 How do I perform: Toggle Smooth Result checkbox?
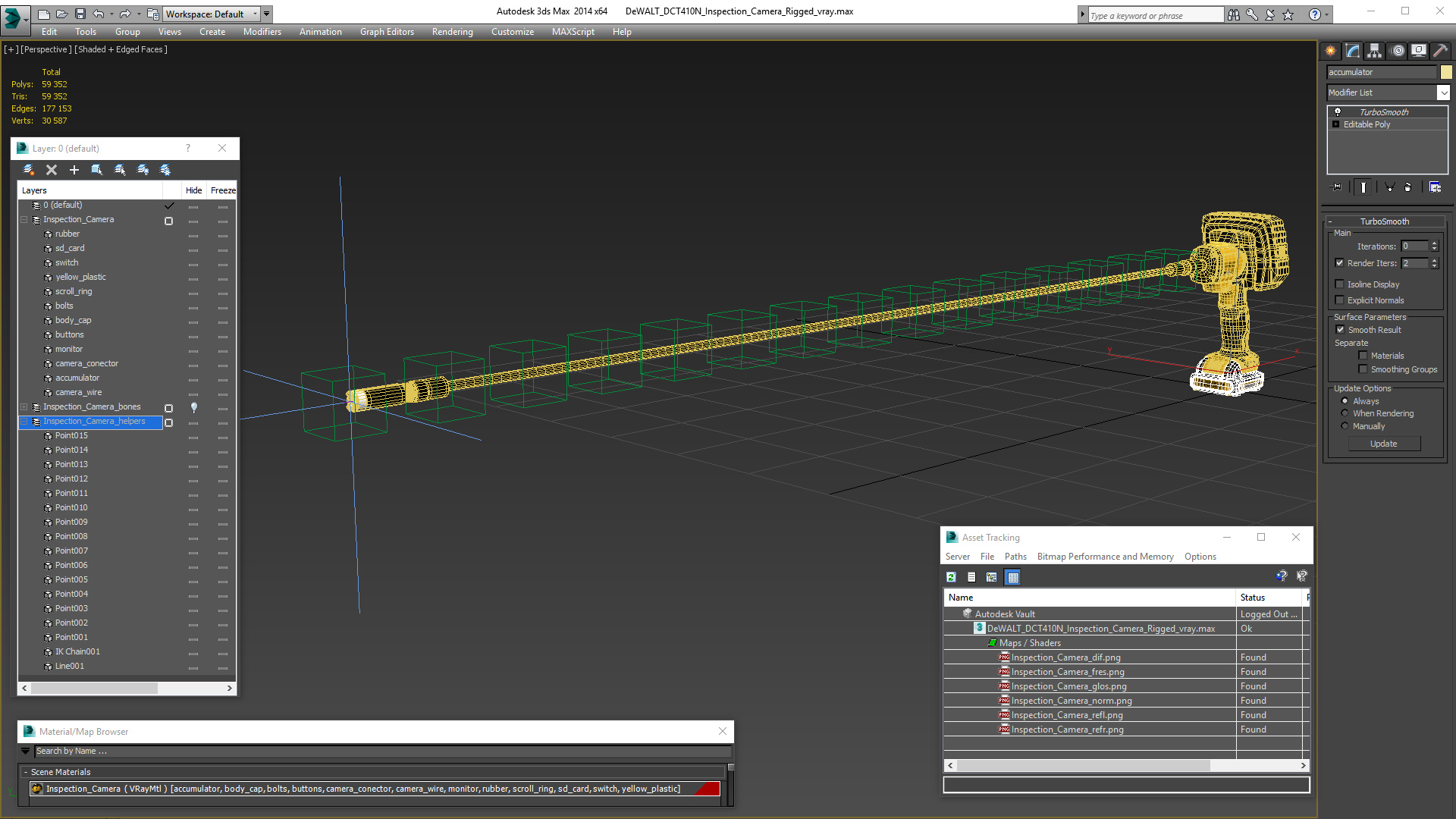(x=1340, y=330)
